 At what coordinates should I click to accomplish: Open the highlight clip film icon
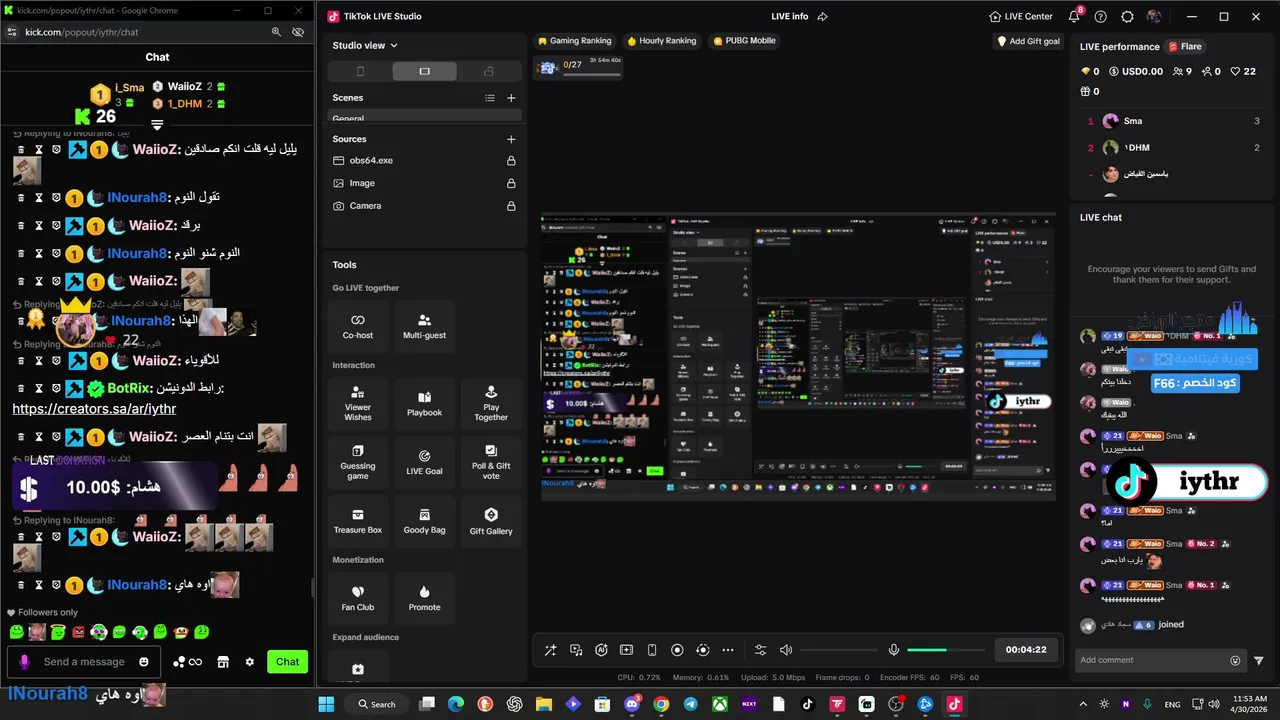pos(626,650)
